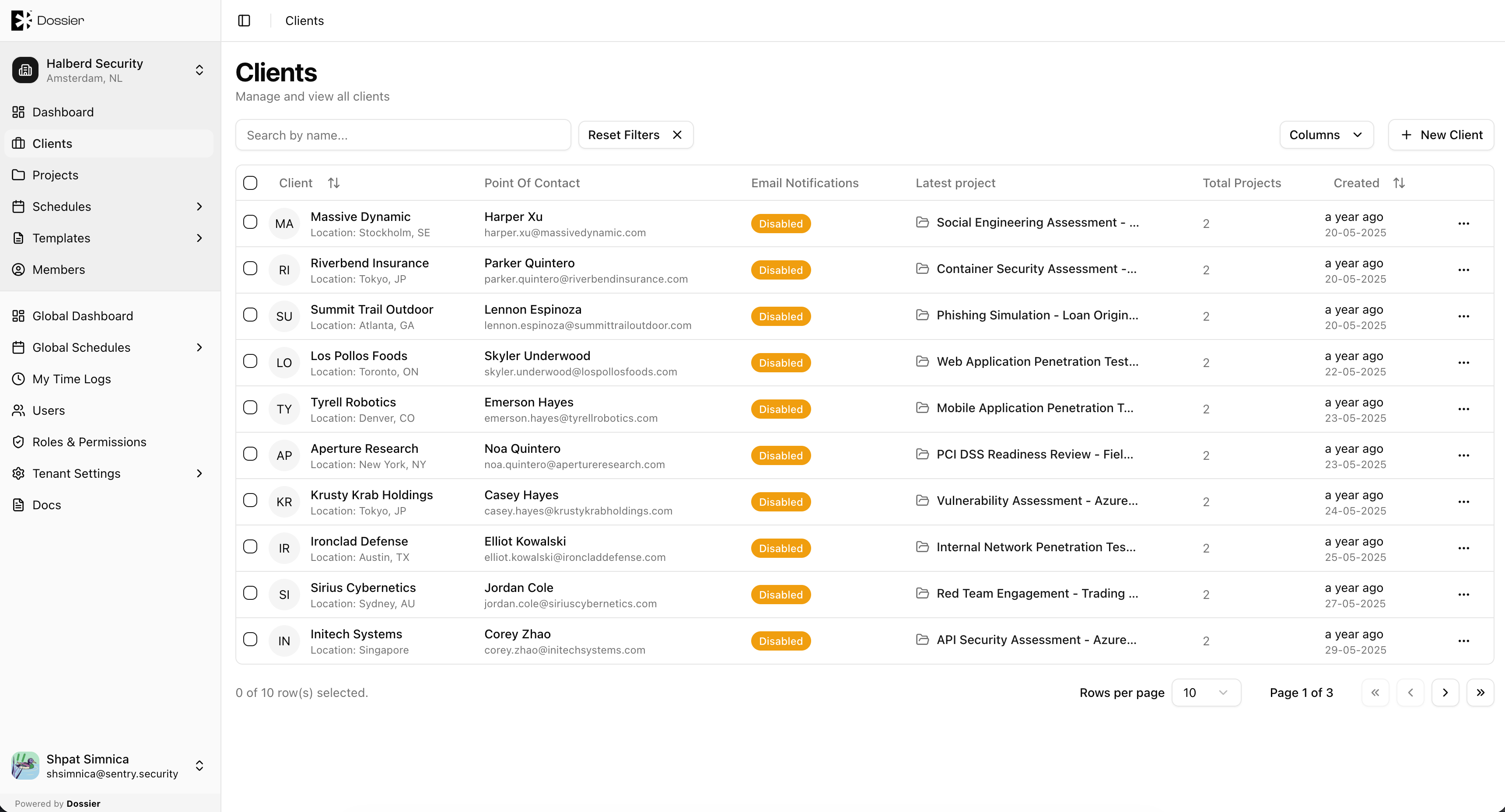The height and width of the screenshot is (812, 1505).
Task: Click the Halberd Security building icon
Action: [25, 70]
